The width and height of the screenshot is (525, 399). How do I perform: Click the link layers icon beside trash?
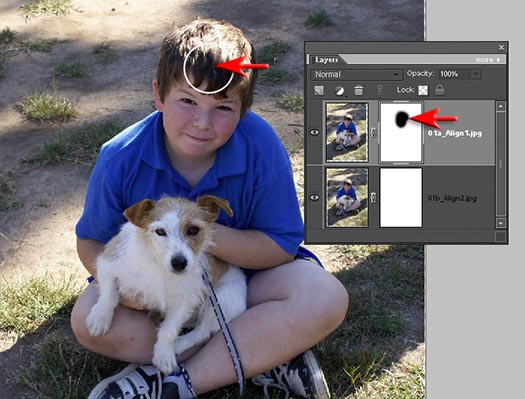point(379,90)
